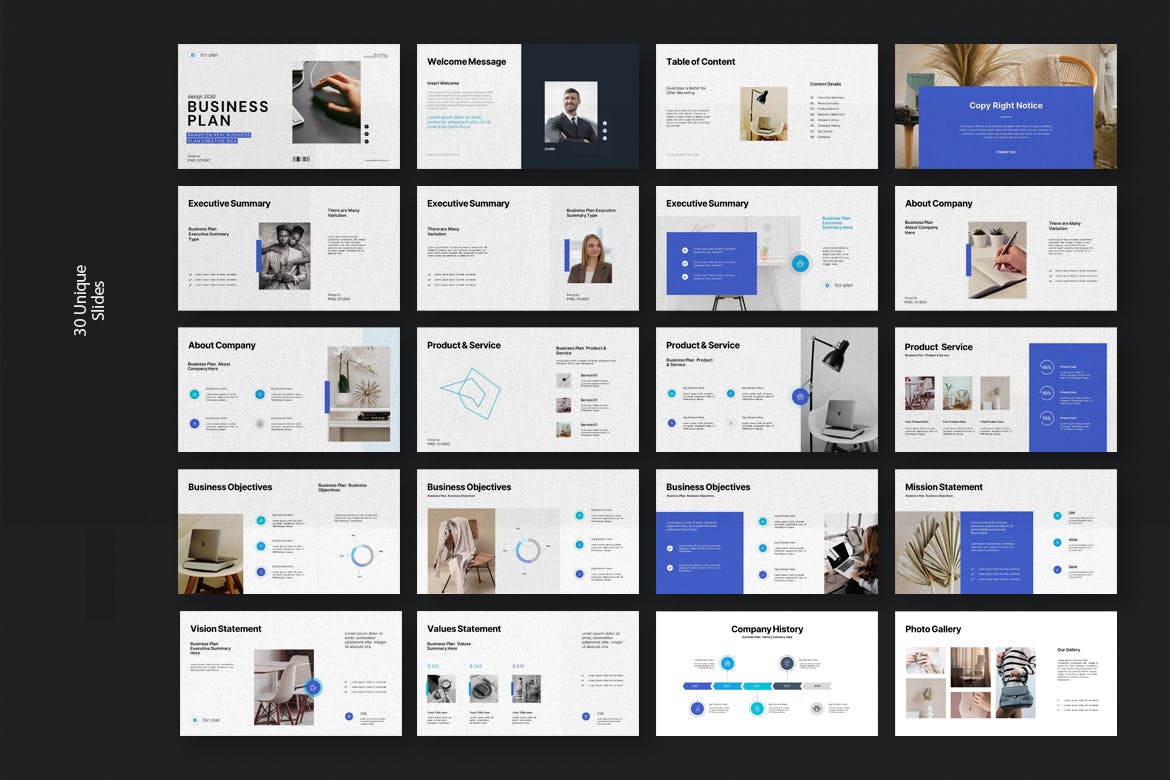This screenshot has height=780, width=1170.
Task: Click the donut chart on the laptop Business Objectives slide
Action: click(x=362, y=555)
